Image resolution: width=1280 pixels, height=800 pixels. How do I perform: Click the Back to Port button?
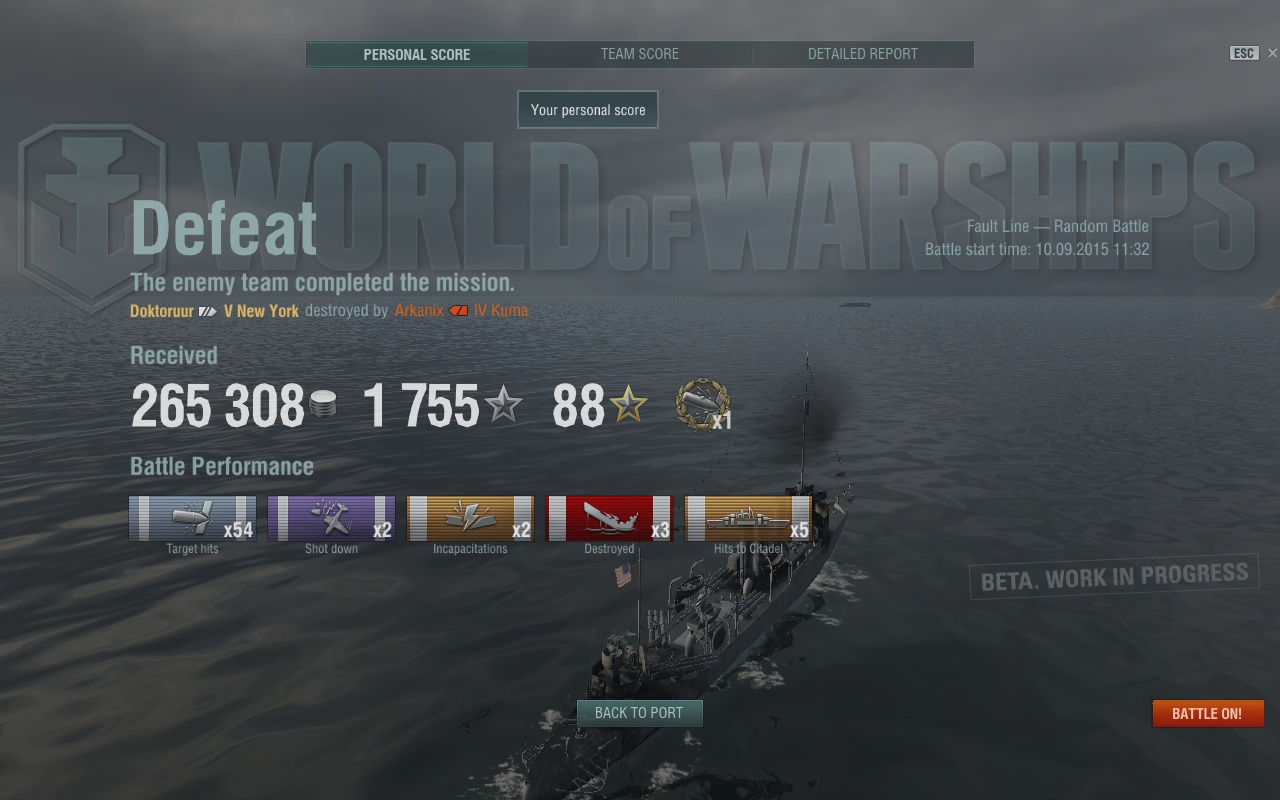tap(639, 713)
